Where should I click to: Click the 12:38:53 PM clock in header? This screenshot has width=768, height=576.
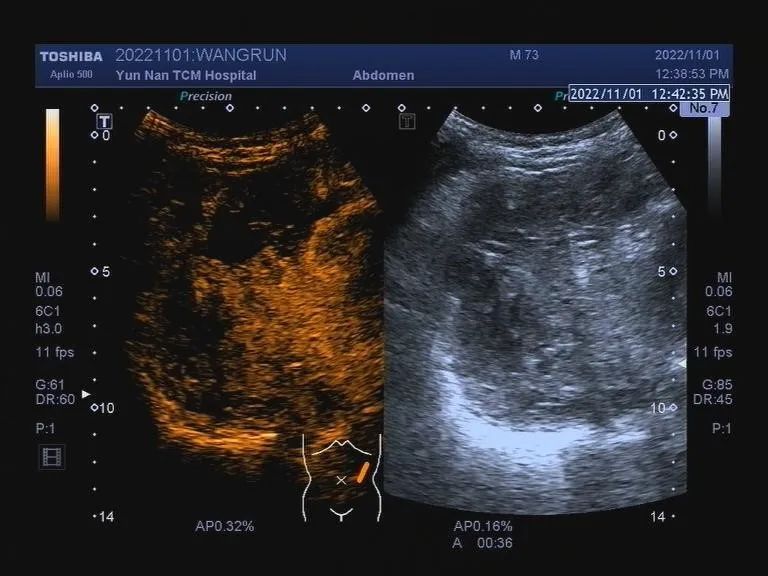click(x=692, y=74)
